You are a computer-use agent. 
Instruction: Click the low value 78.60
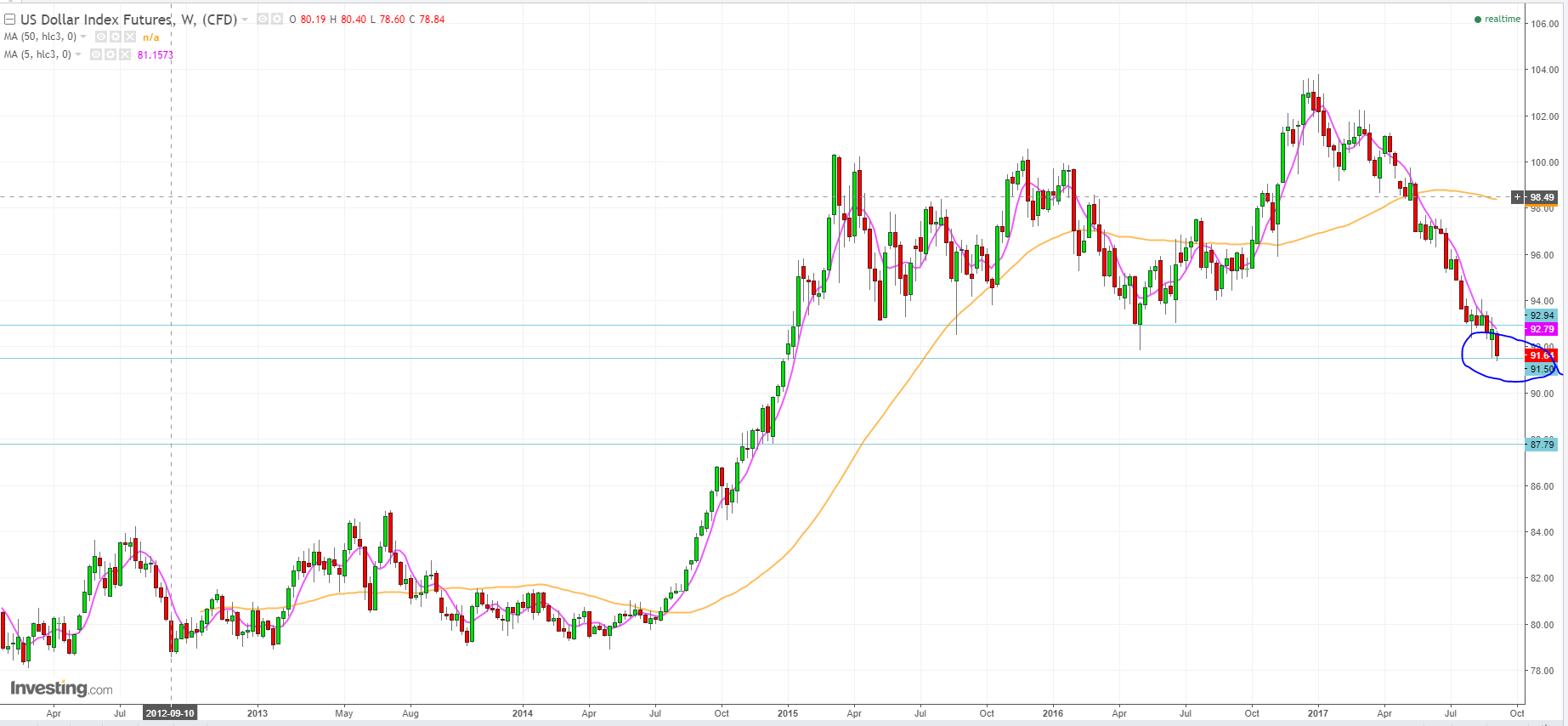tap(392, 20)
